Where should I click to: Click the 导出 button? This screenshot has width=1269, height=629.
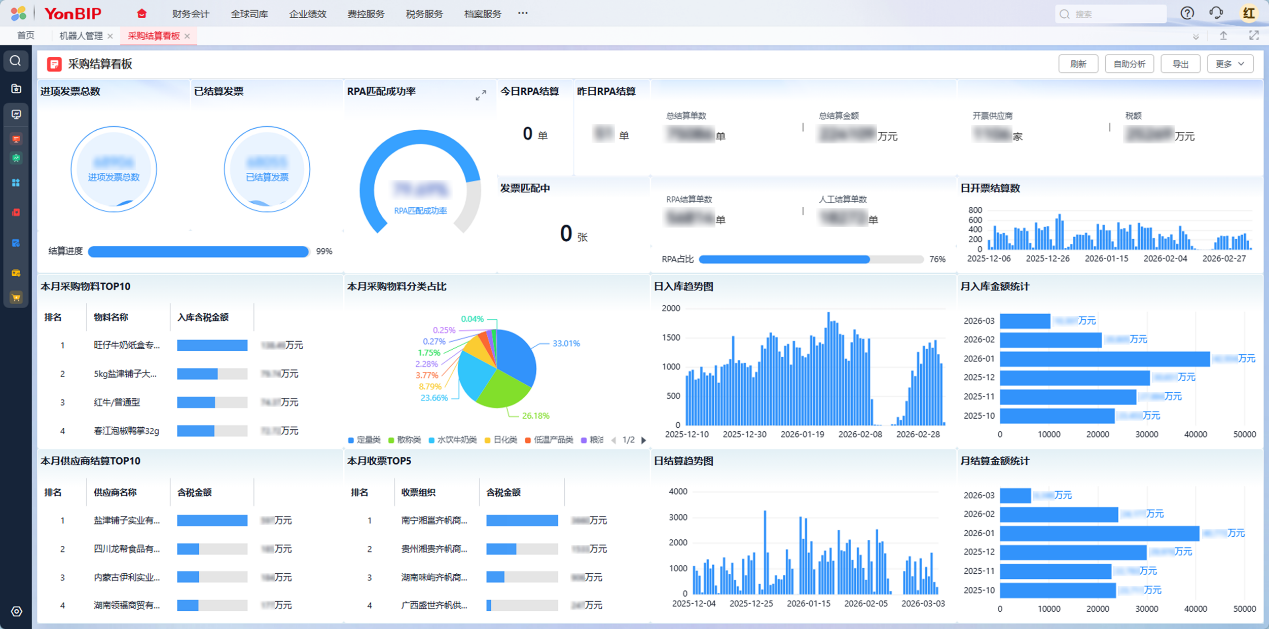click(1181, 64)
